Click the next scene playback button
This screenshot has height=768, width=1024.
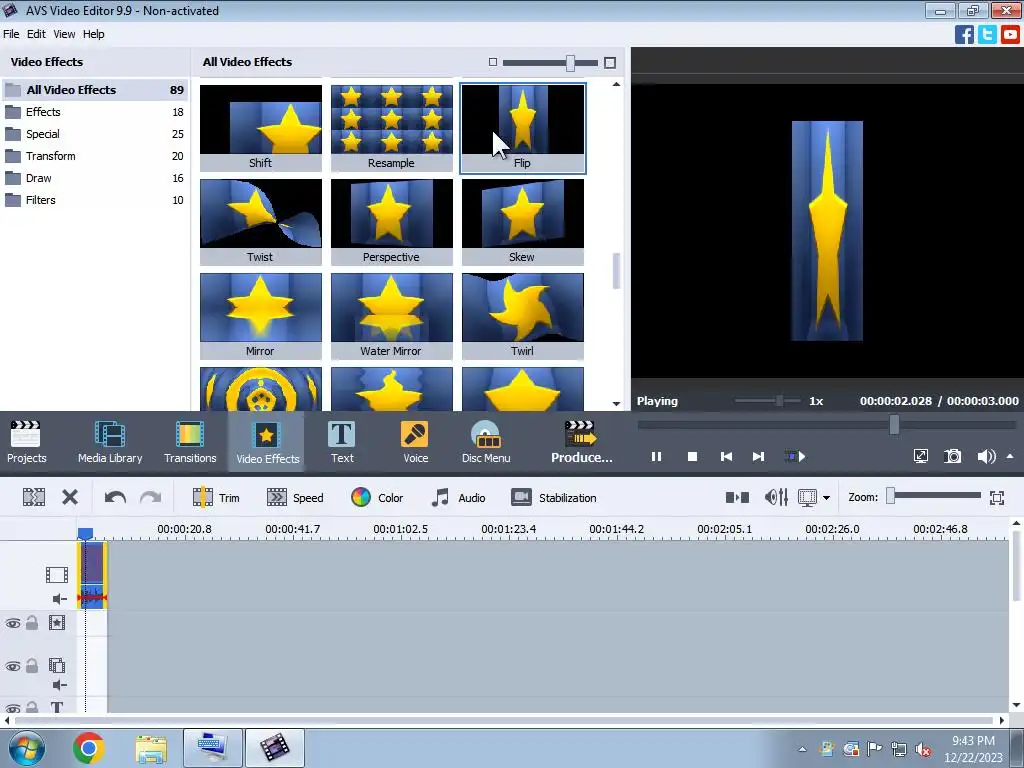tap(794, 456)
